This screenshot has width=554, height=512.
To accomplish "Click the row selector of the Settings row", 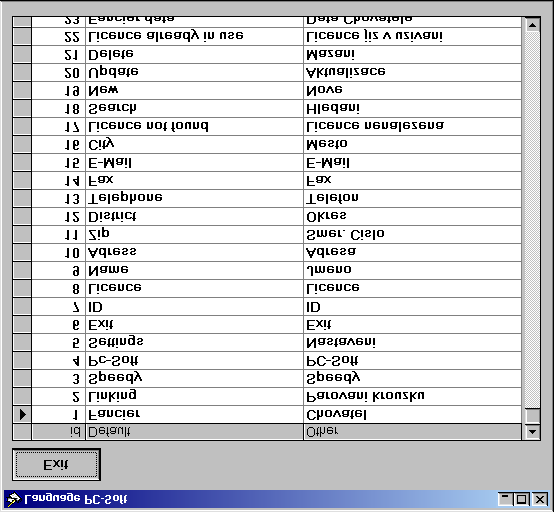I will (x=22, y=342).
